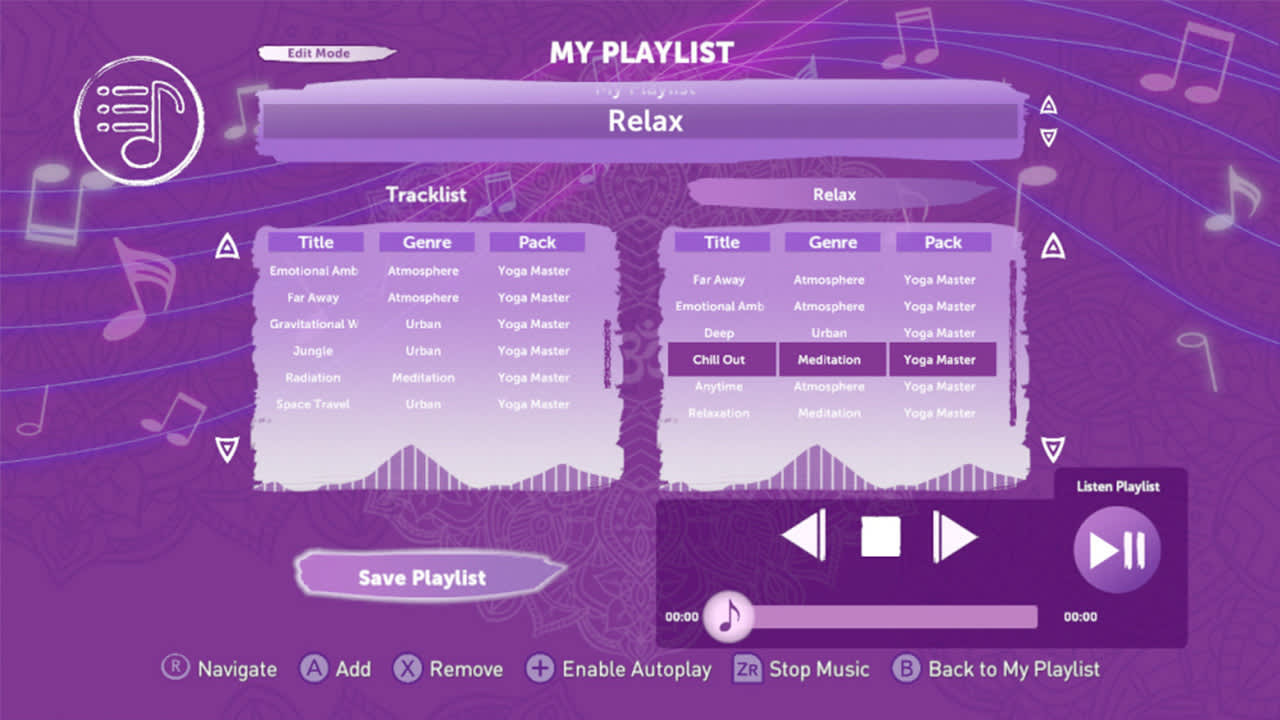Select Far Away track in Tracklist
The image size is (1280, 720).
(313, 298)
